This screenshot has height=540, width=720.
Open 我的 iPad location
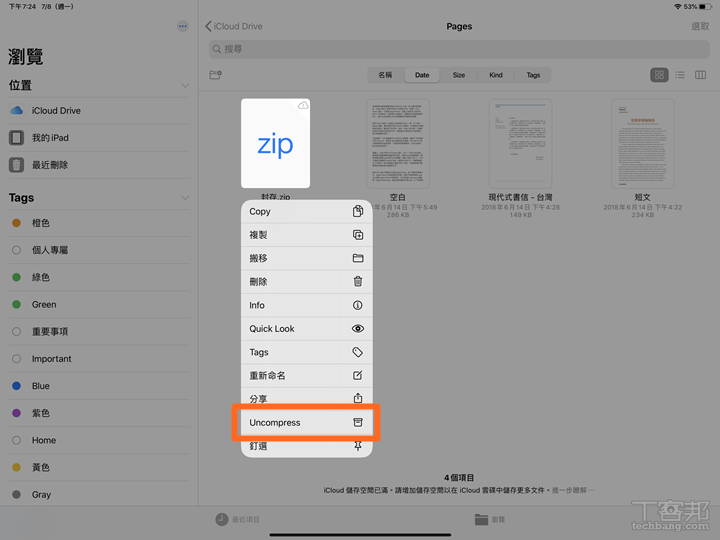coord(99,138)
